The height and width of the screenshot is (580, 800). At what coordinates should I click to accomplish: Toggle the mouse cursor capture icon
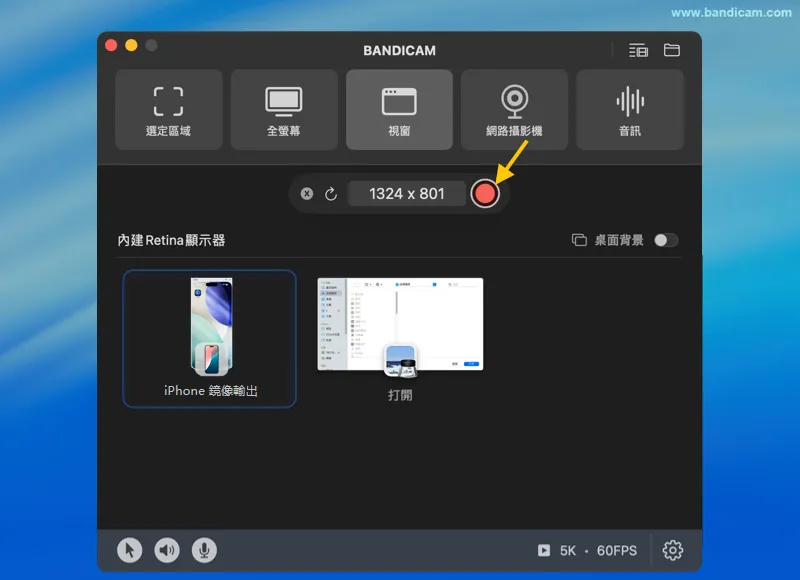coord(130,550)
